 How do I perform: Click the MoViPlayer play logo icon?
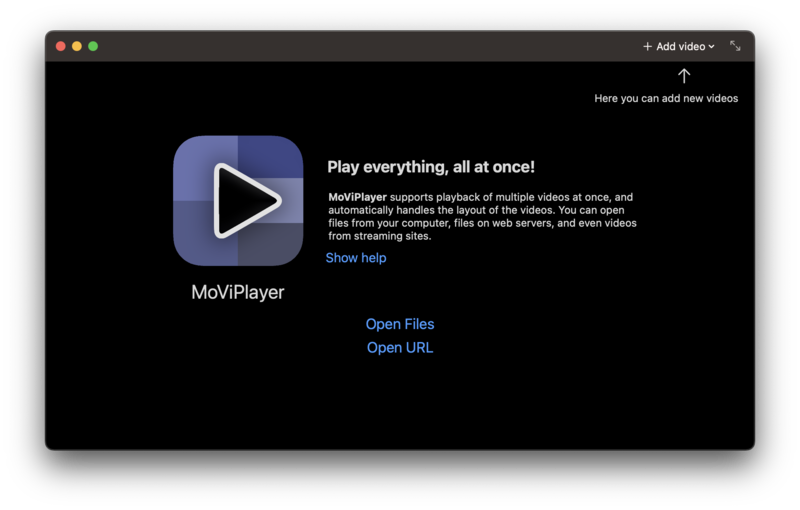238,200
